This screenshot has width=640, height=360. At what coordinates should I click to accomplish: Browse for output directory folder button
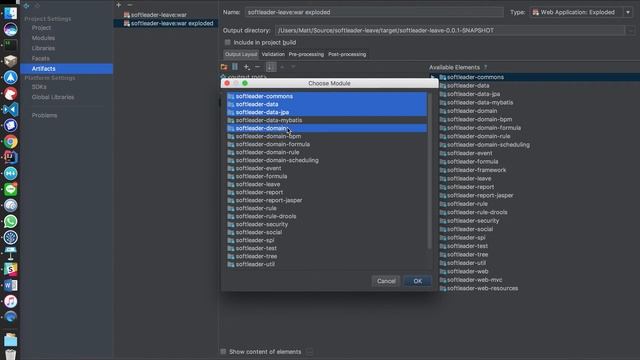point(631,30)
